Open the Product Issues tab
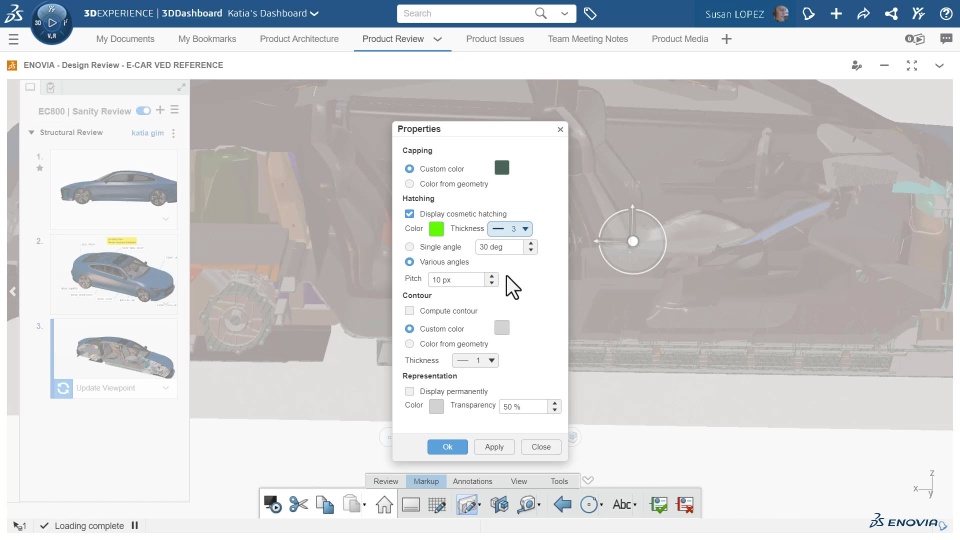 495,39
